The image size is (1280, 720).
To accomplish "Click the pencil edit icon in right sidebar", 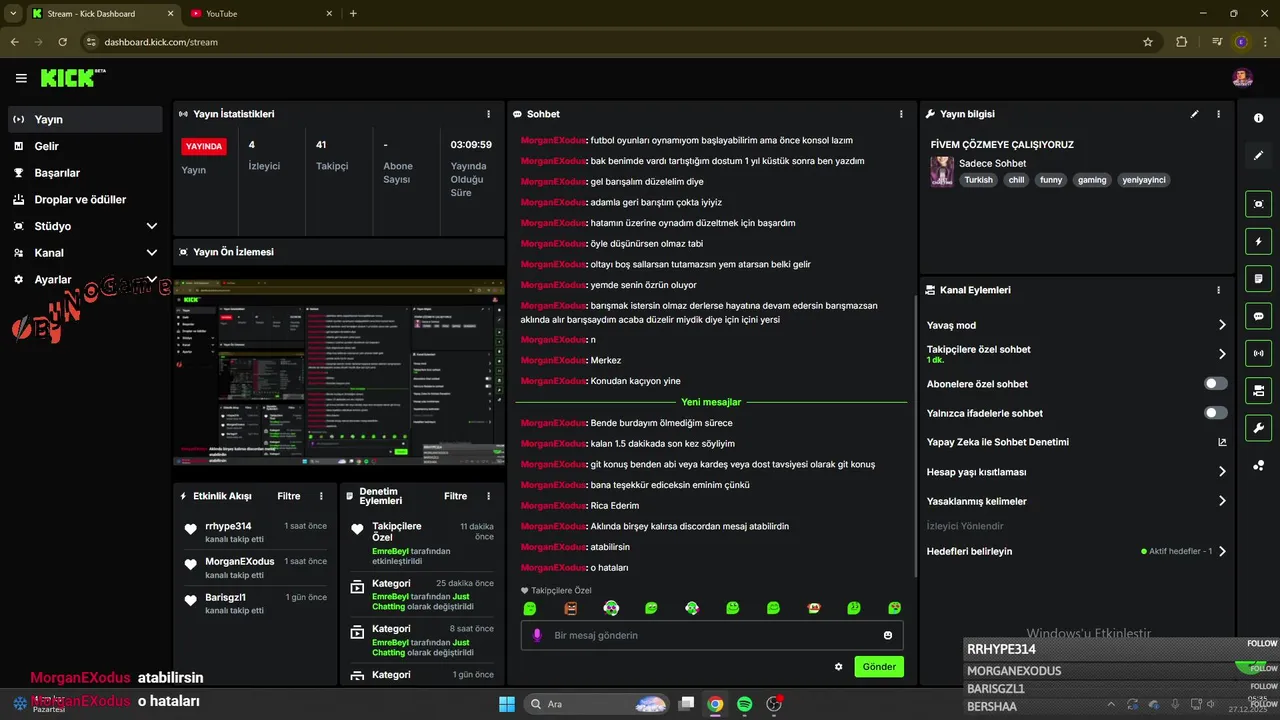I will 1259,155.
